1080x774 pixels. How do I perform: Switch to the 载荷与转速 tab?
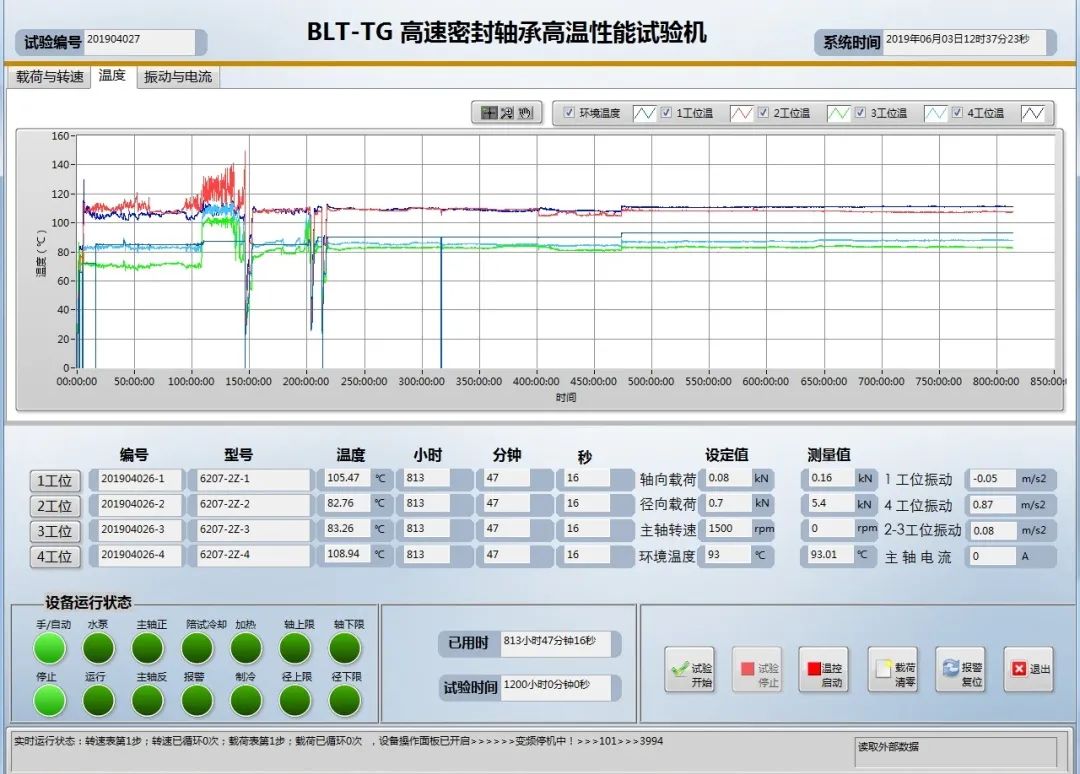pyautogui.click(x=48, y=77)
